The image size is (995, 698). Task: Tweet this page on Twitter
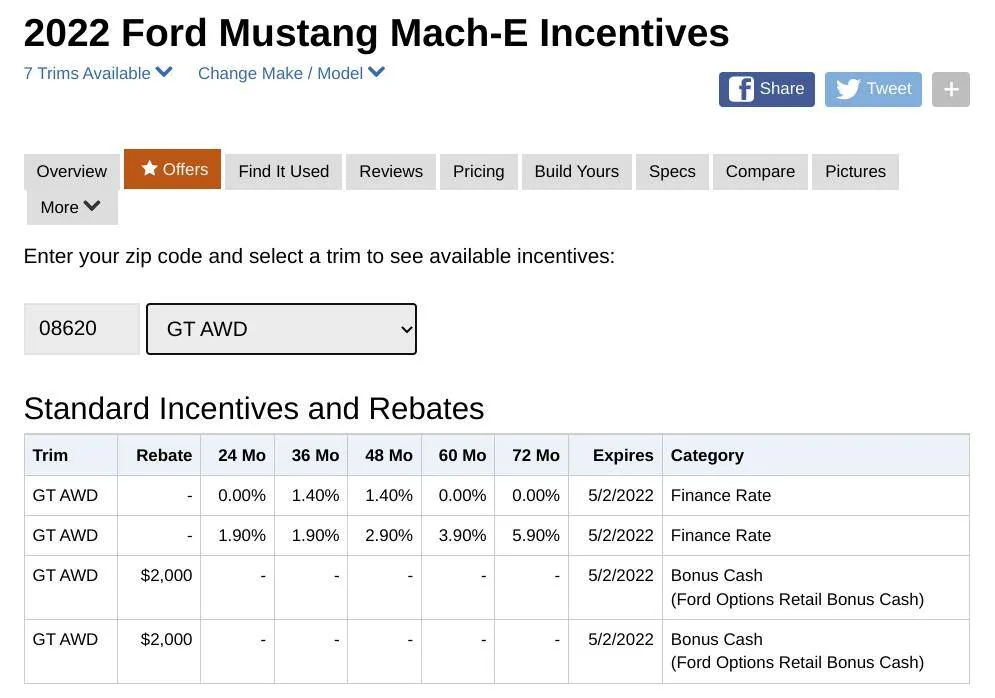[x=873, y=89]
